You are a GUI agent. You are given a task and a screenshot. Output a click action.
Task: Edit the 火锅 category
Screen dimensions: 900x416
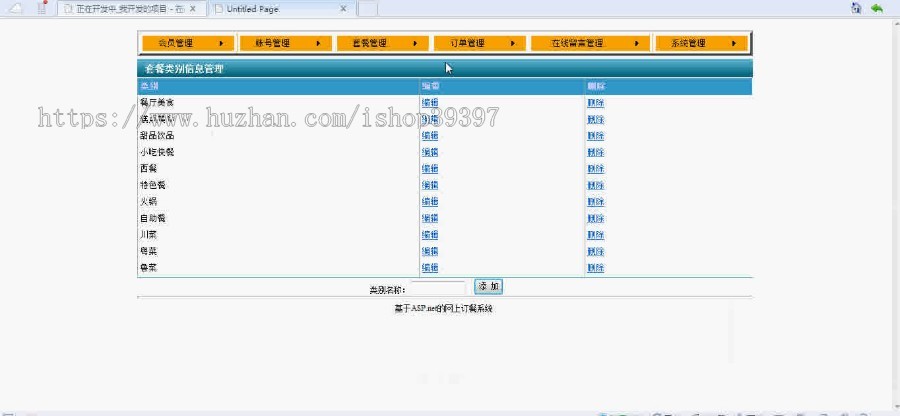click(430, 201)
